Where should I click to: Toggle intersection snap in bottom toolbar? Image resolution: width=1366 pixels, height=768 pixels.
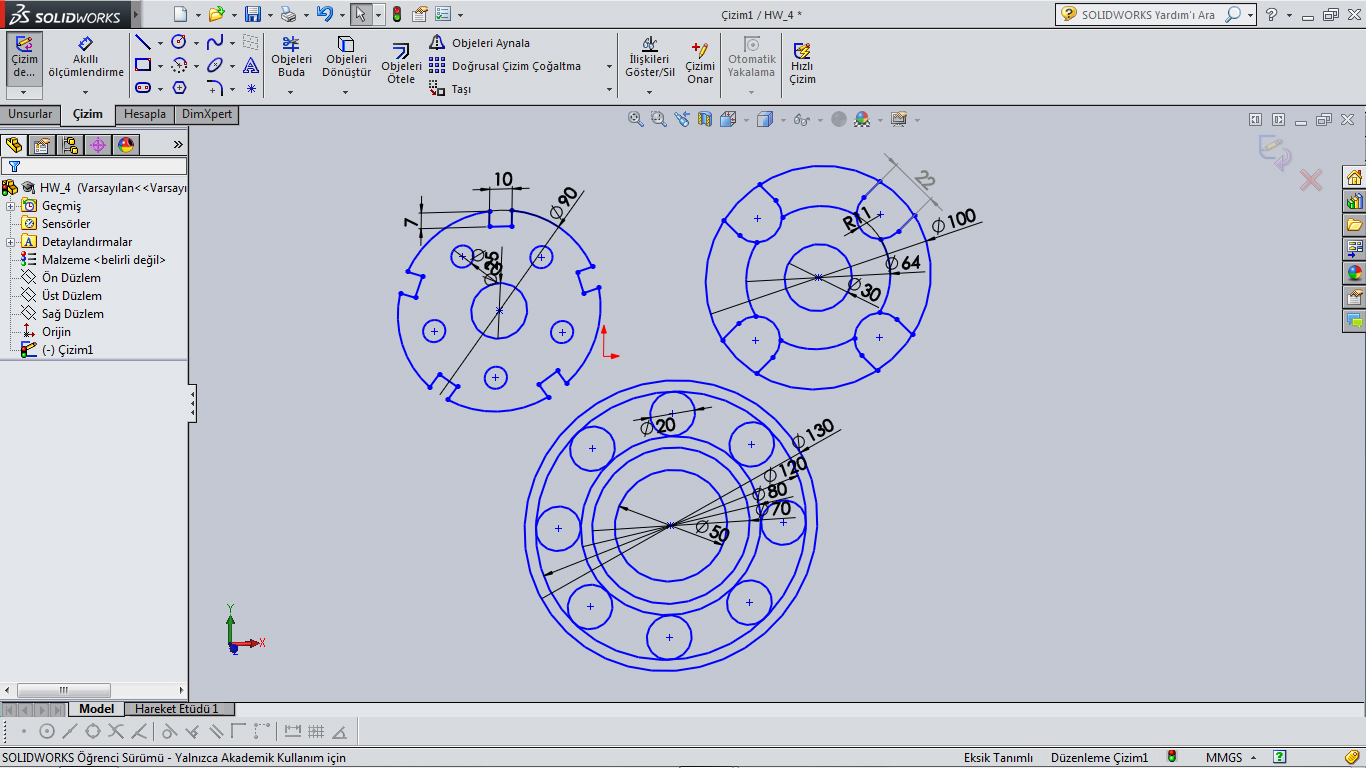116,731
